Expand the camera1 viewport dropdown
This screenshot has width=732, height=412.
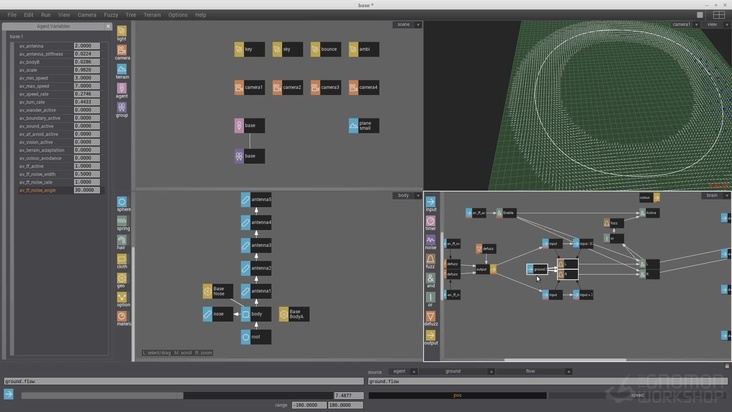695,24
